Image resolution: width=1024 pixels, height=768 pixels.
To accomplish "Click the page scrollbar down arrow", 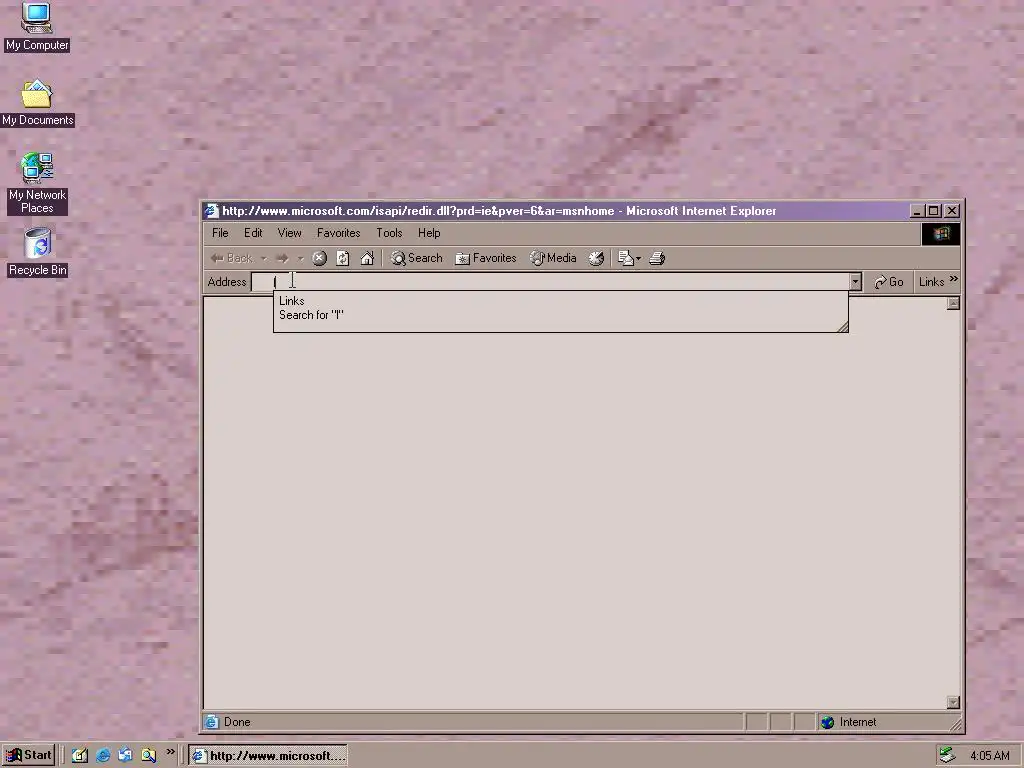I will (x=953, y=703).
